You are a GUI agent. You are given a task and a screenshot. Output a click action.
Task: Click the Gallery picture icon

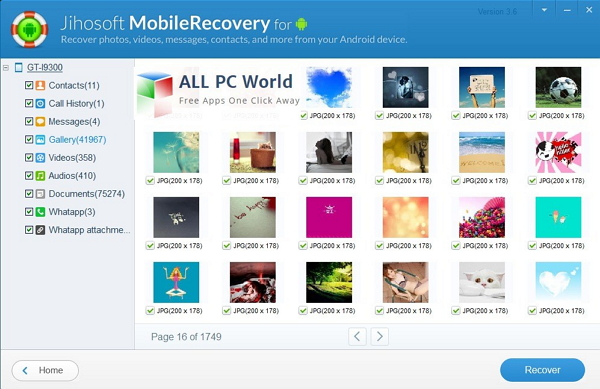coord(40,140)
